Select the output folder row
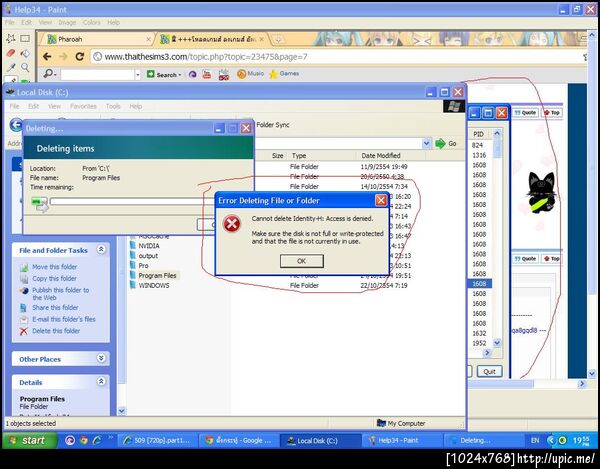Screen dimensions: 600x469 144,256
